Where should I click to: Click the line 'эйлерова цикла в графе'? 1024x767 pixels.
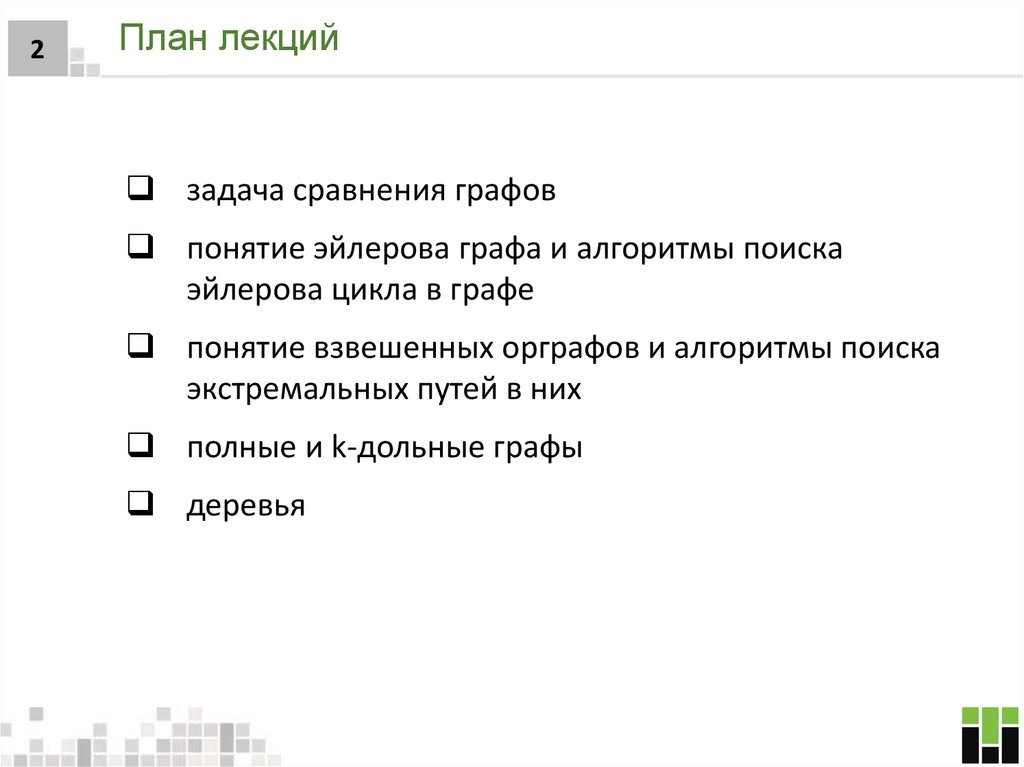click(359, 290)
